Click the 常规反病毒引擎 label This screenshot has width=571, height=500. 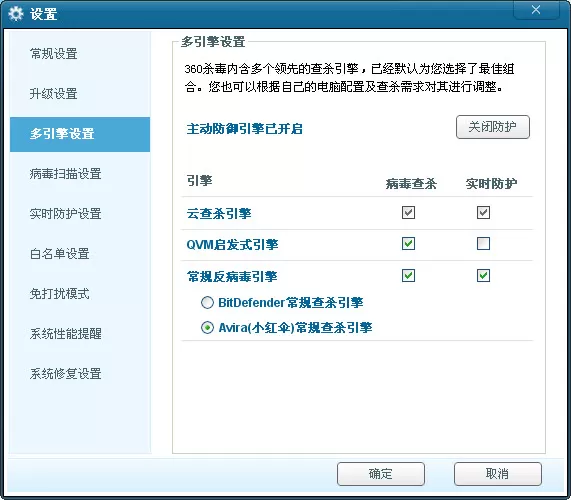click(232, 276)
